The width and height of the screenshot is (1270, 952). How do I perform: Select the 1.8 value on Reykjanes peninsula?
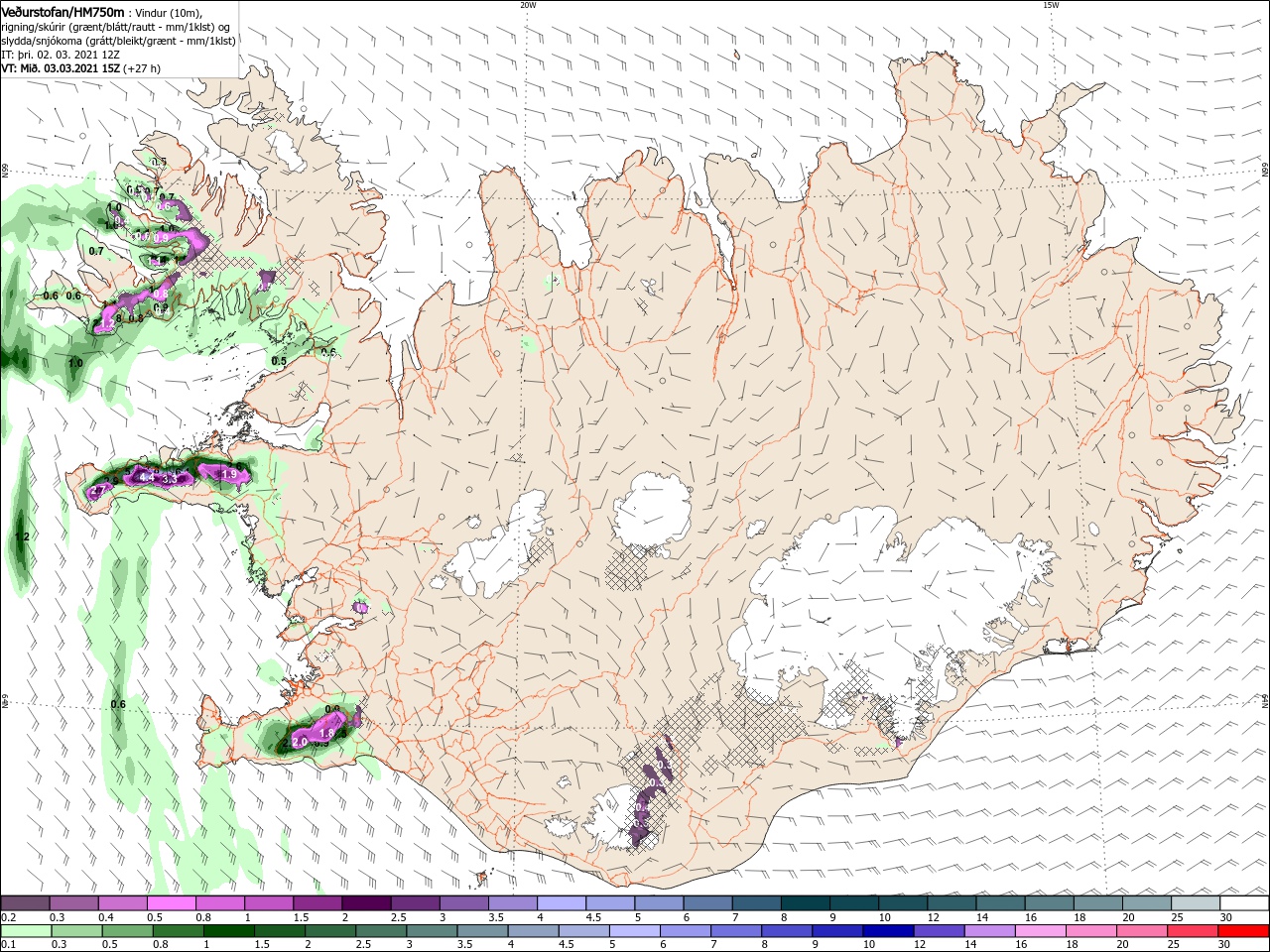[325, 733]
